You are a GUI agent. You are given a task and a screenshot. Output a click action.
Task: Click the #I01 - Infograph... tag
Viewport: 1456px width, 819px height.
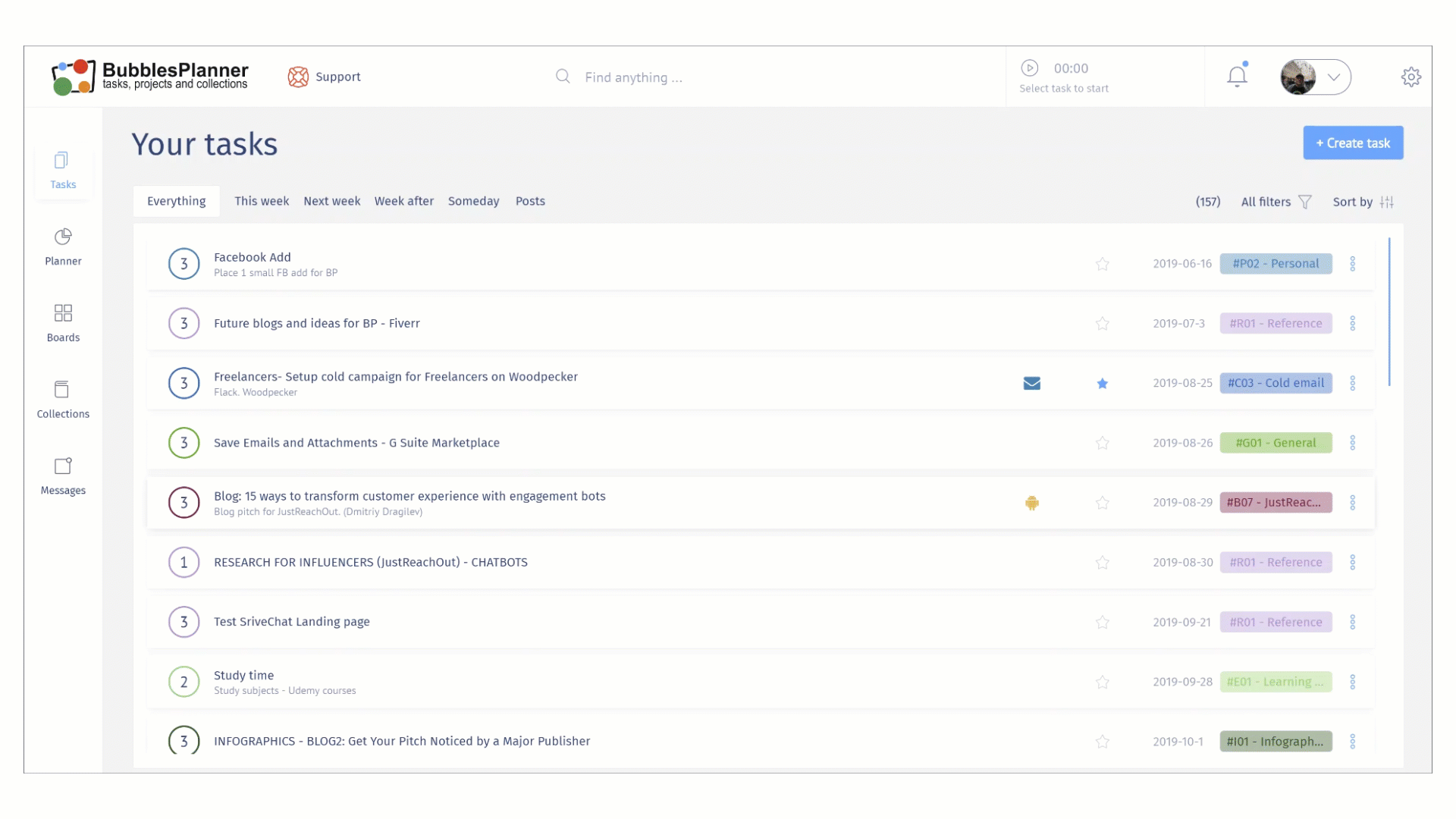click(1276, 742)
